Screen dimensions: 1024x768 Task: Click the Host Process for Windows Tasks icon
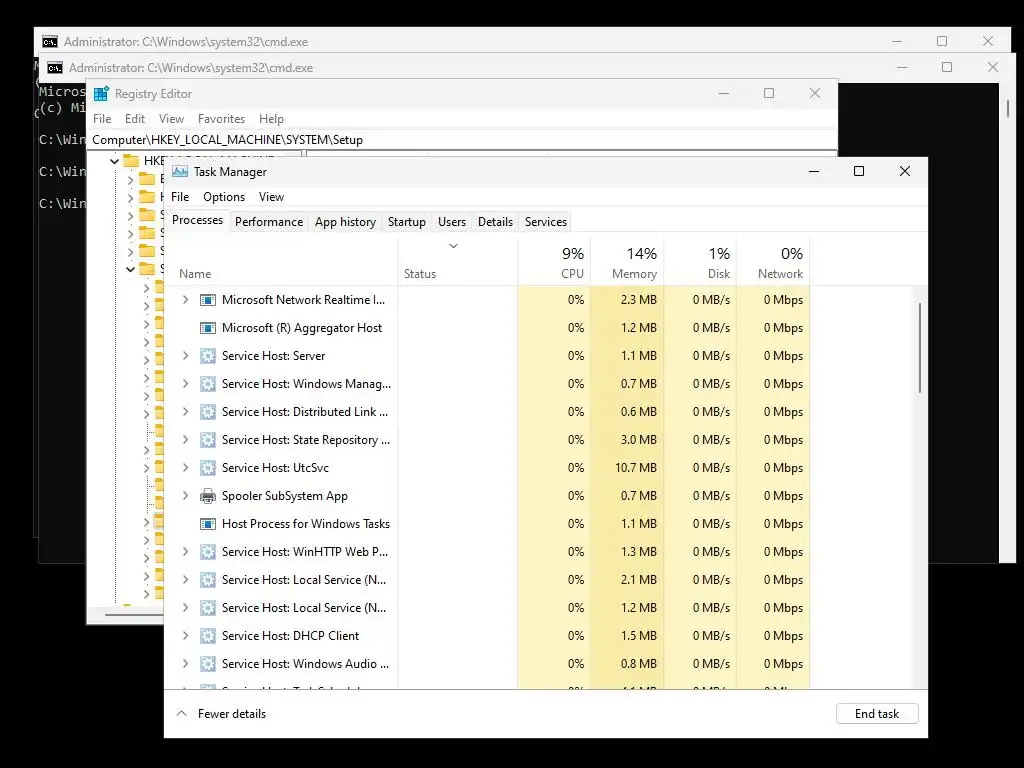tap(208, 524)
